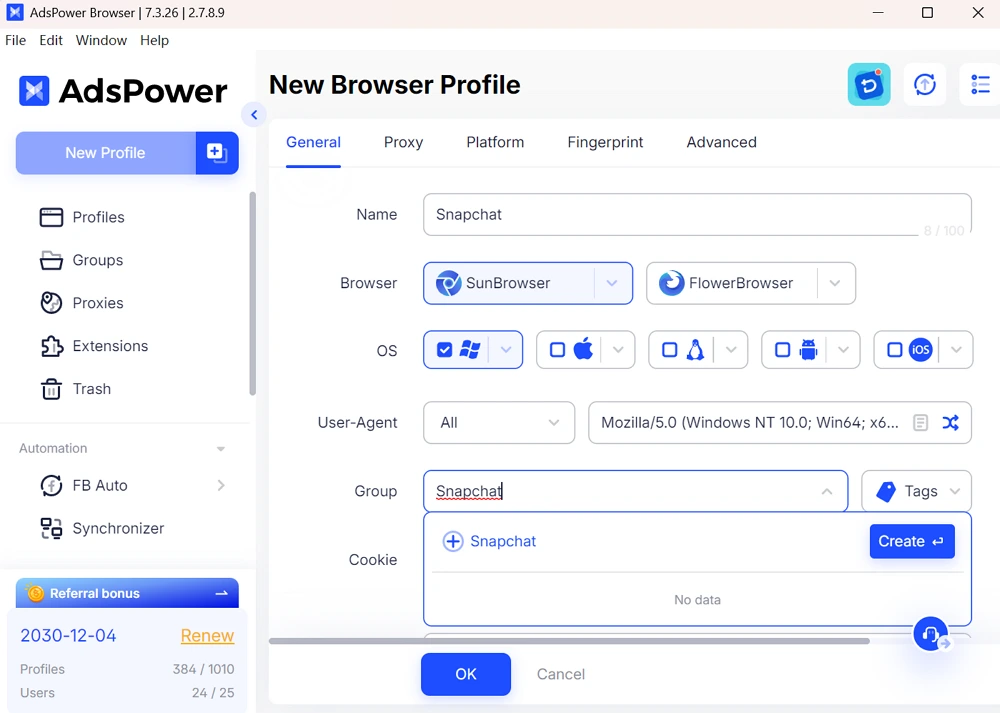This screenshot has width=1000, height=713.
Task: Confirm with the OK button
Action: 466,674
